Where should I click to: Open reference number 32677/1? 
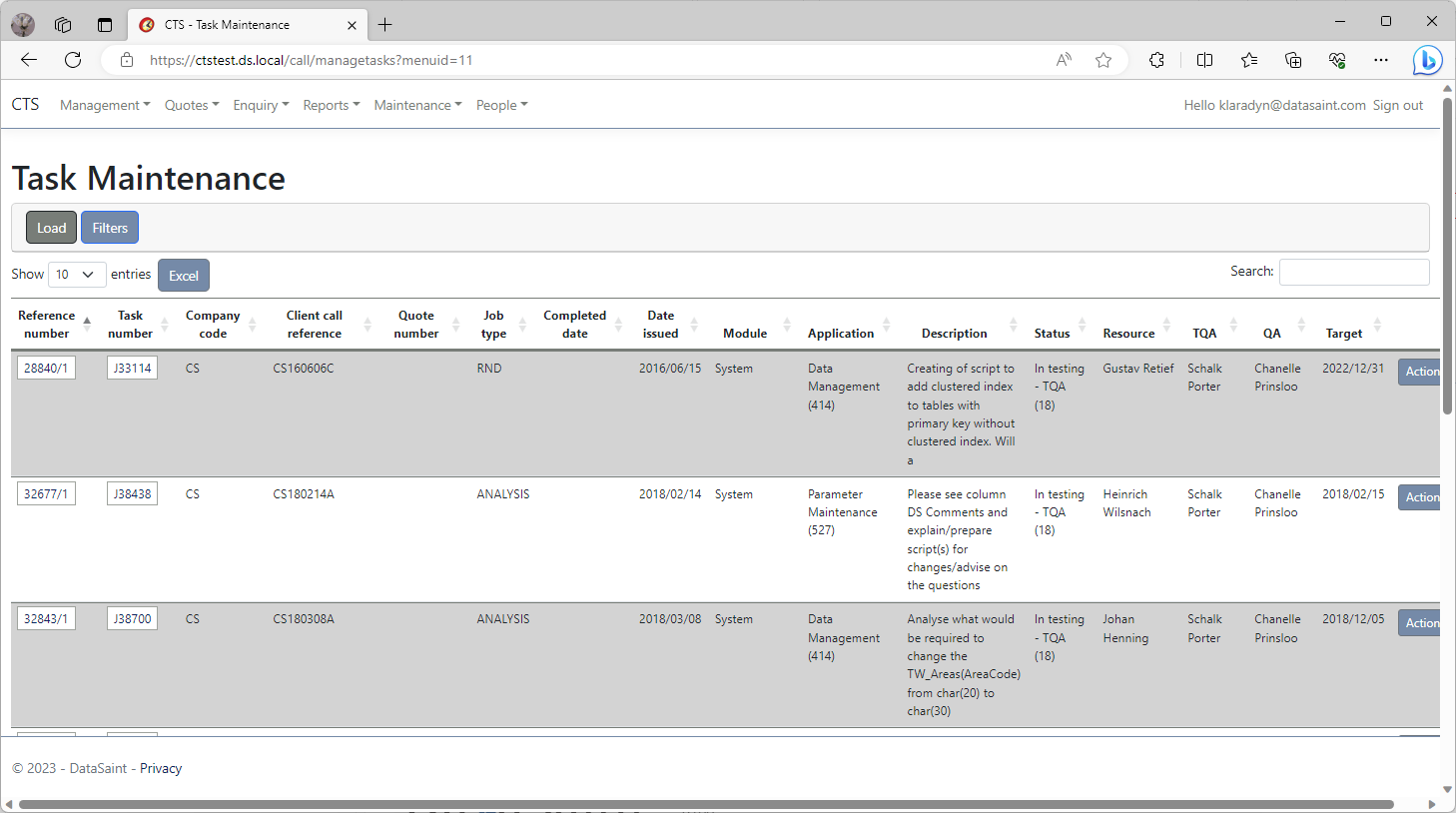(x=46, y=493)
